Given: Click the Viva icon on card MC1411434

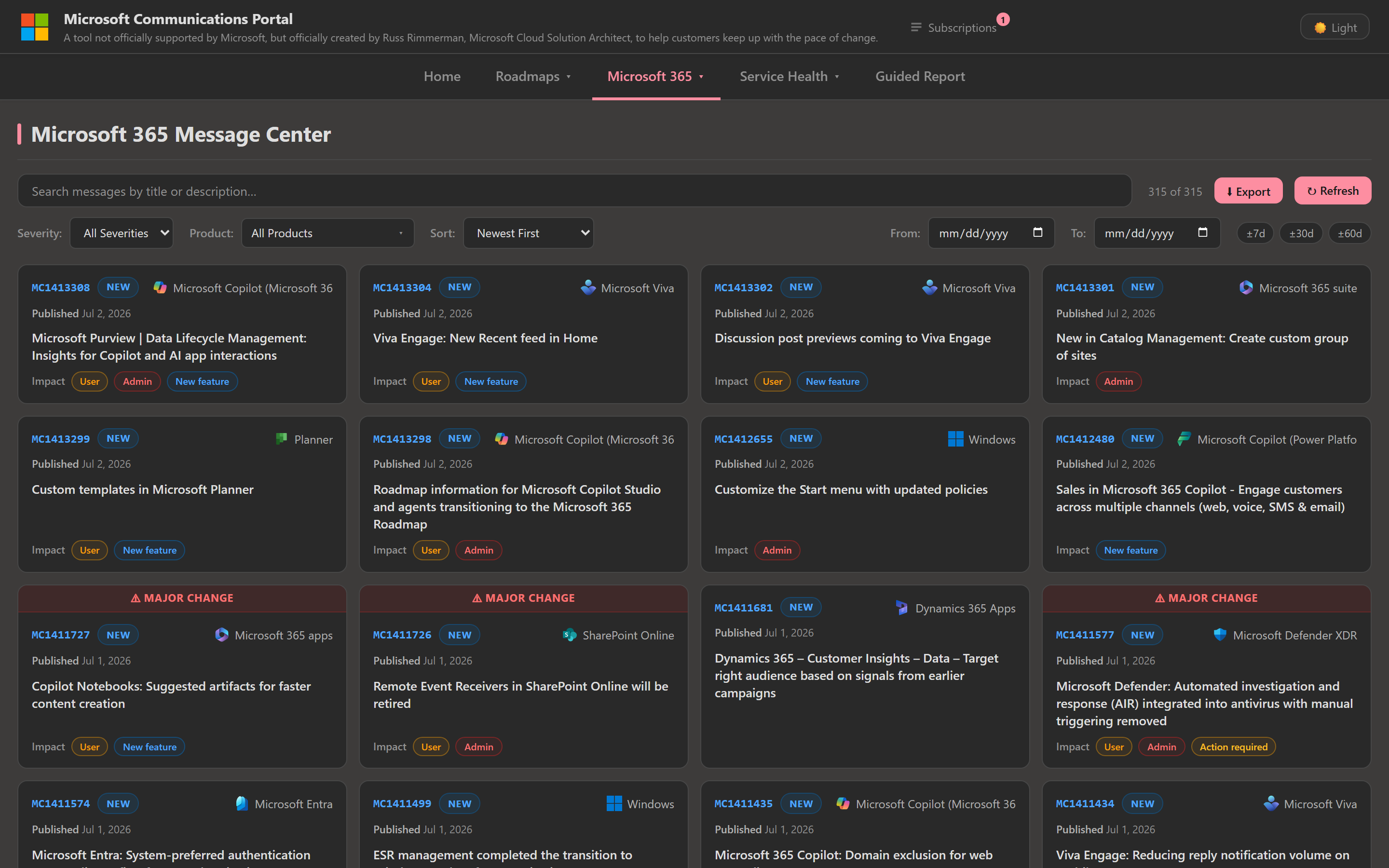Looking at the screenshot, I should pyautogui.click(x=1271, y=804).
